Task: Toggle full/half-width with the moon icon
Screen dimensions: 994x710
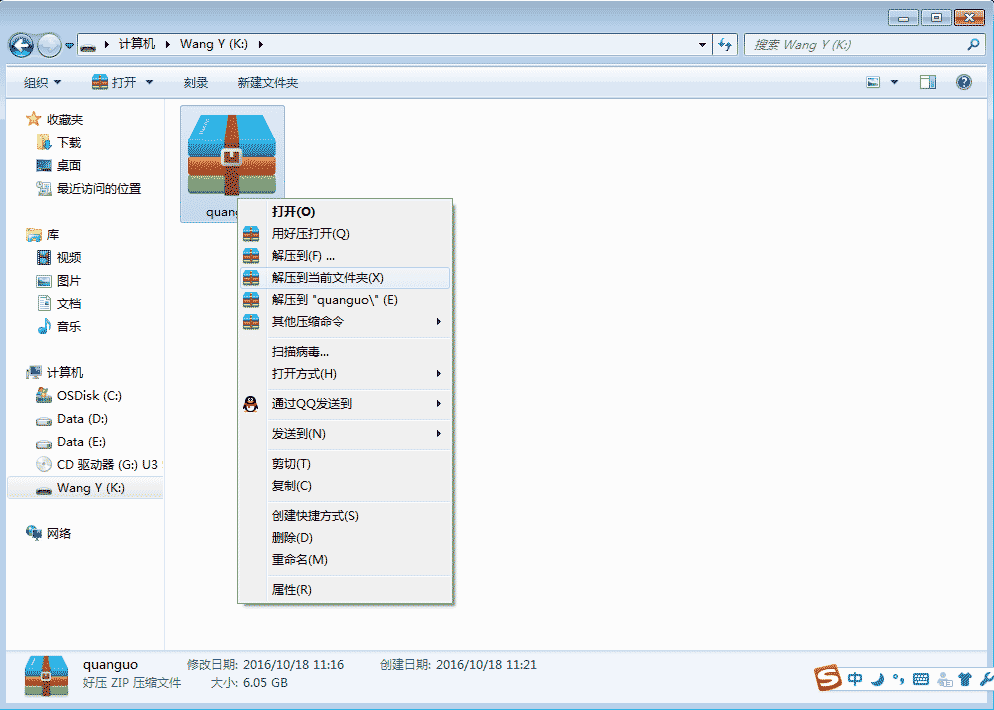Action: pos(877,678)
